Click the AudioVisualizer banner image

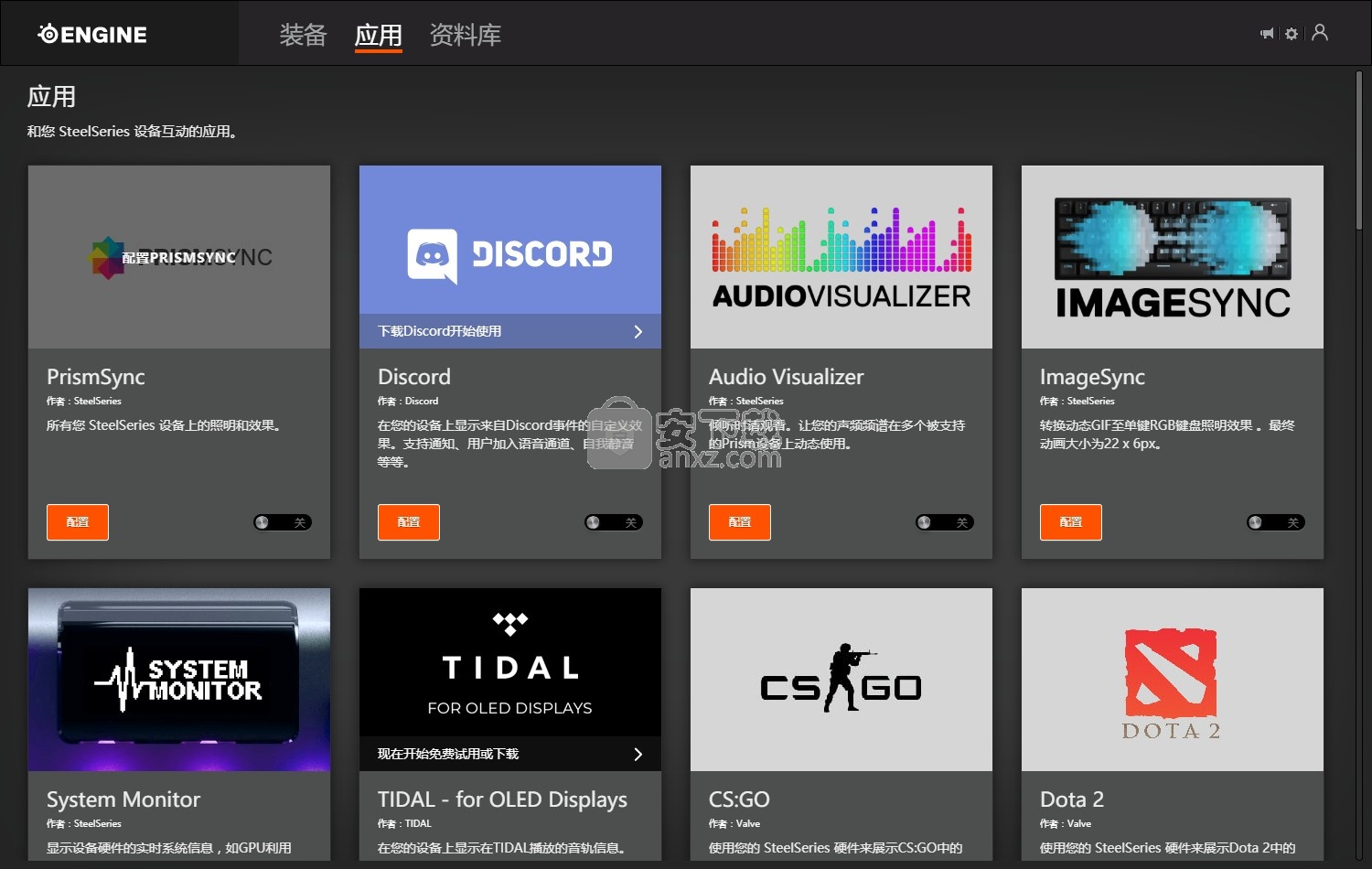[841, 257]
